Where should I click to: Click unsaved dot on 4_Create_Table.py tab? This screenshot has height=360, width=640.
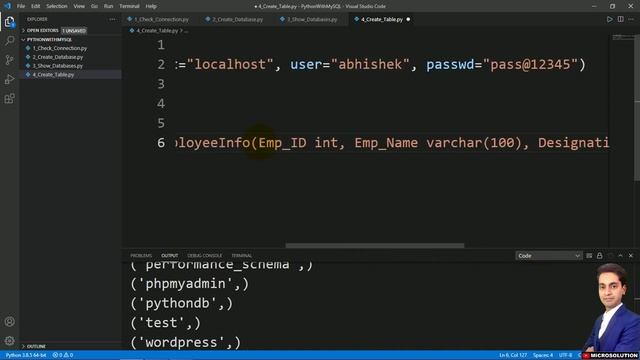408,19
